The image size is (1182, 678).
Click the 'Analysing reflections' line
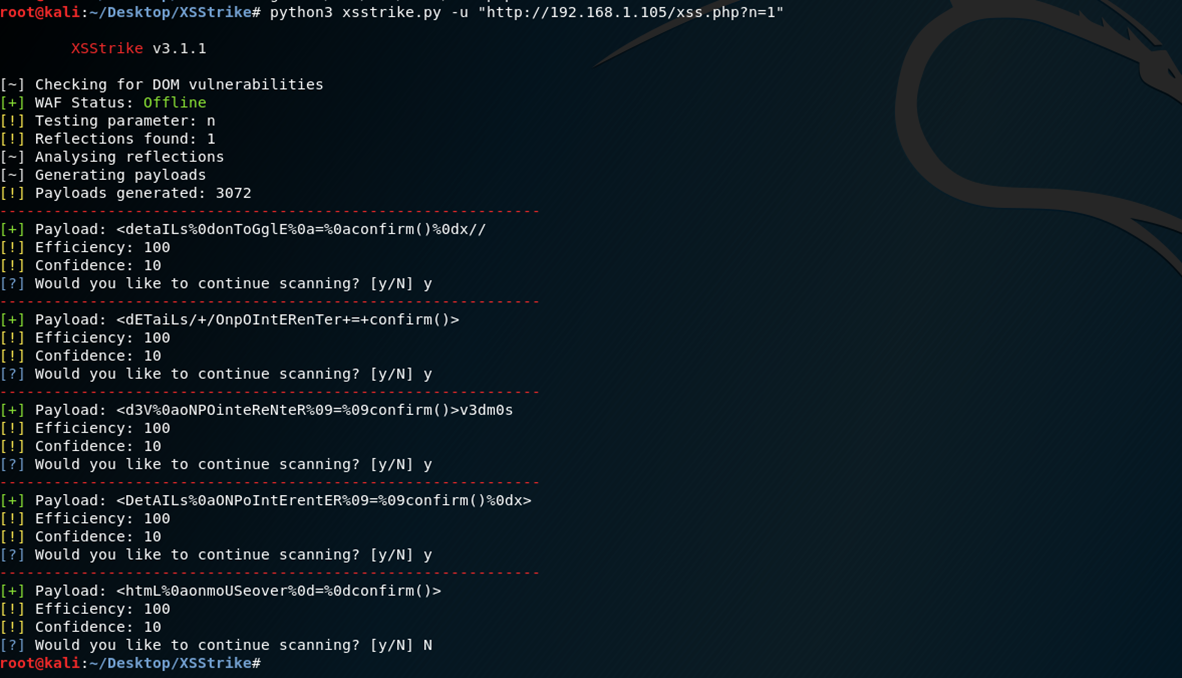[x=112, y=157]
